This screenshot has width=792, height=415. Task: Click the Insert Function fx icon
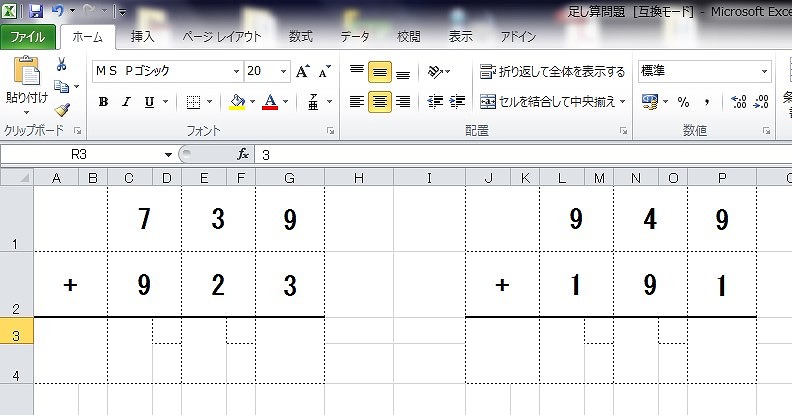coord(243,155)
